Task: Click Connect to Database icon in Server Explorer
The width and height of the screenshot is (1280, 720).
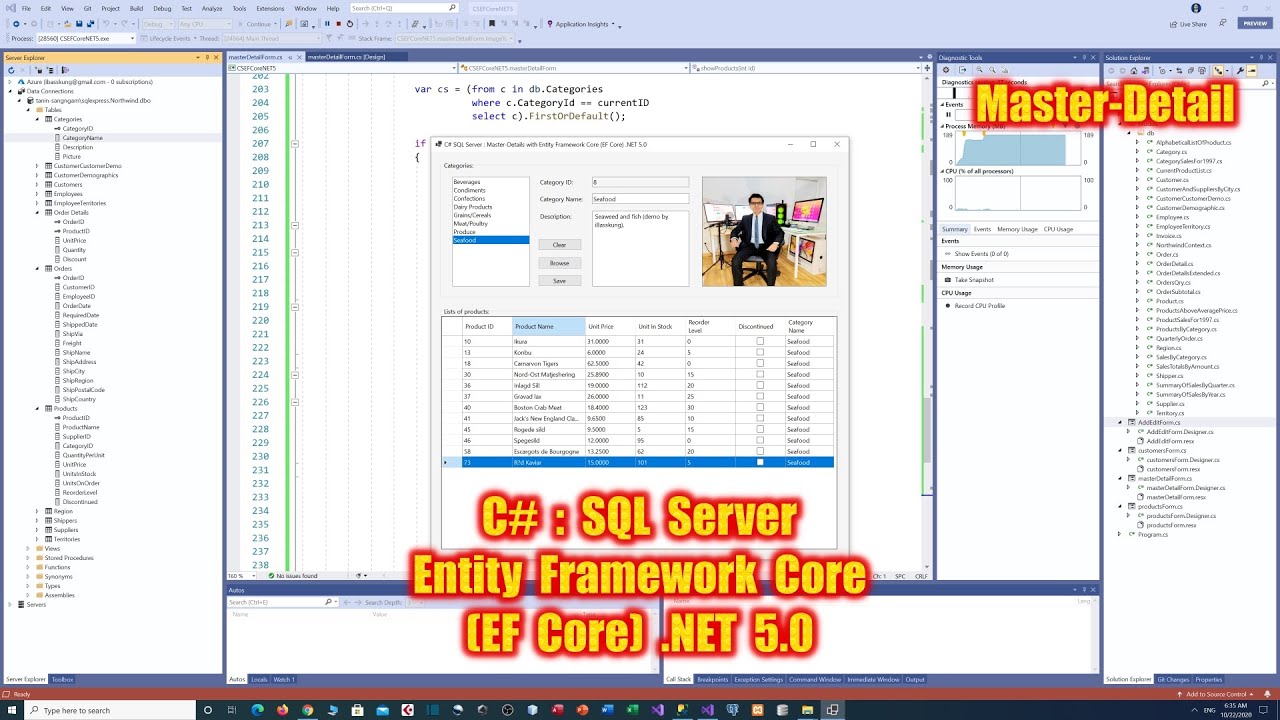Action: click(x=39, y=70)
